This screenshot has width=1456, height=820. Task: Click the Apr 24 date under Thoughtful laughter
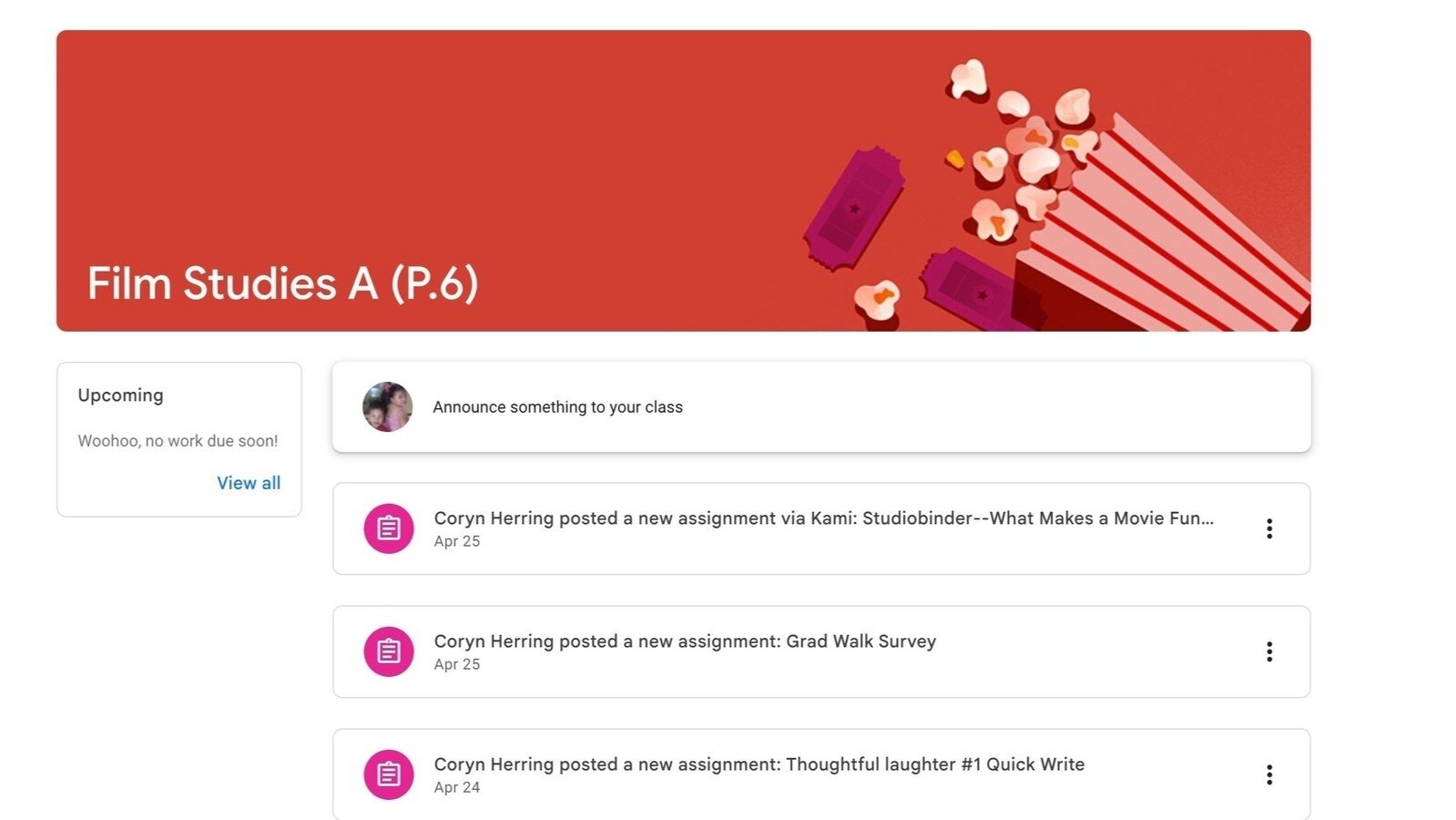[457, 787]
